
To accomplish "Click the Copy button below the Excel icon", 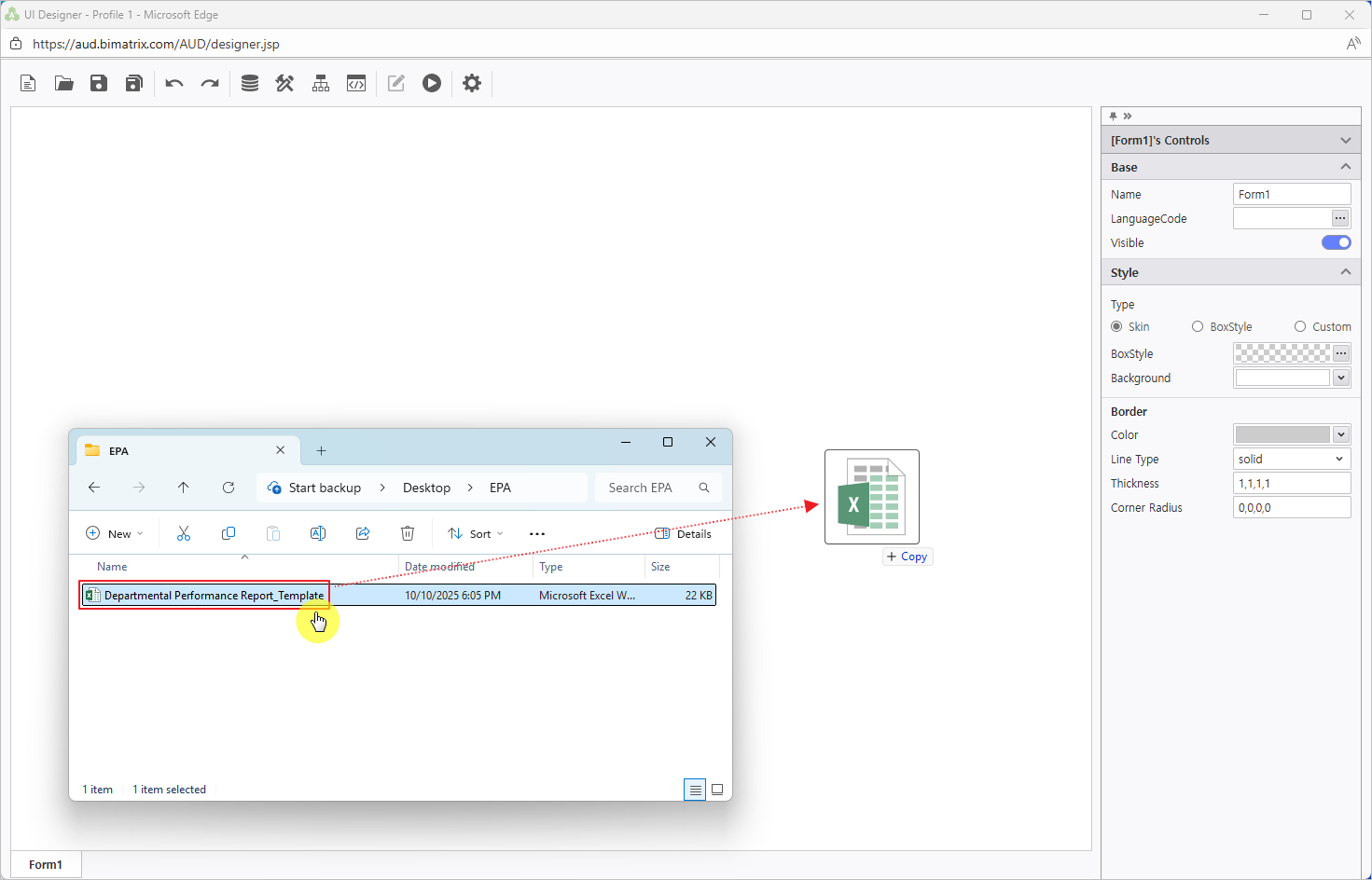I will [907, 557].
